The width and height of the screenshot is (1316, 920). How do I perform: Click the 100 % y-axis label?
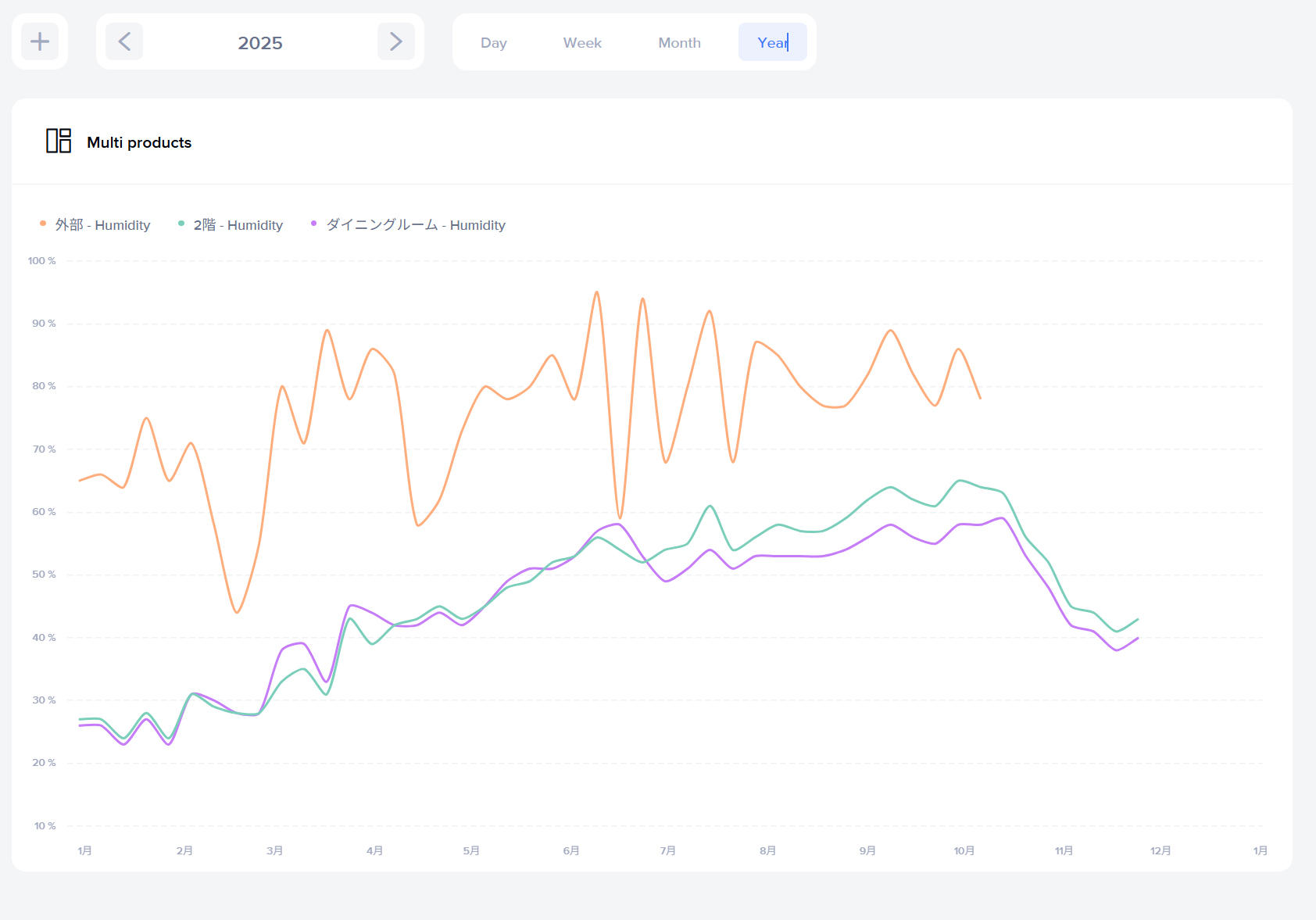[x=41, y=261]
